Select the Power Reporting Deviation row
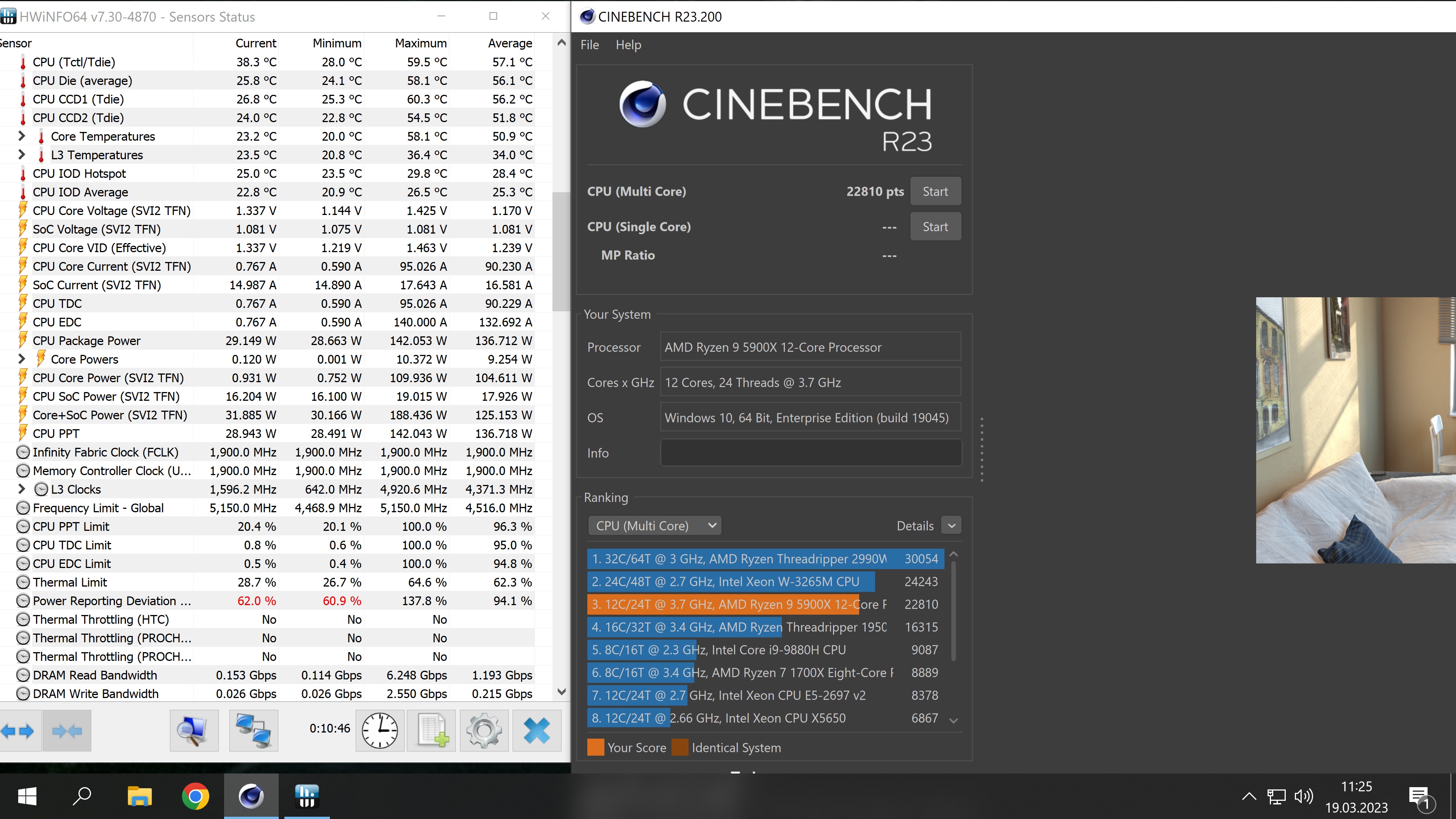The width and height of the screenshot is (1456, 819). click(267, 600)
